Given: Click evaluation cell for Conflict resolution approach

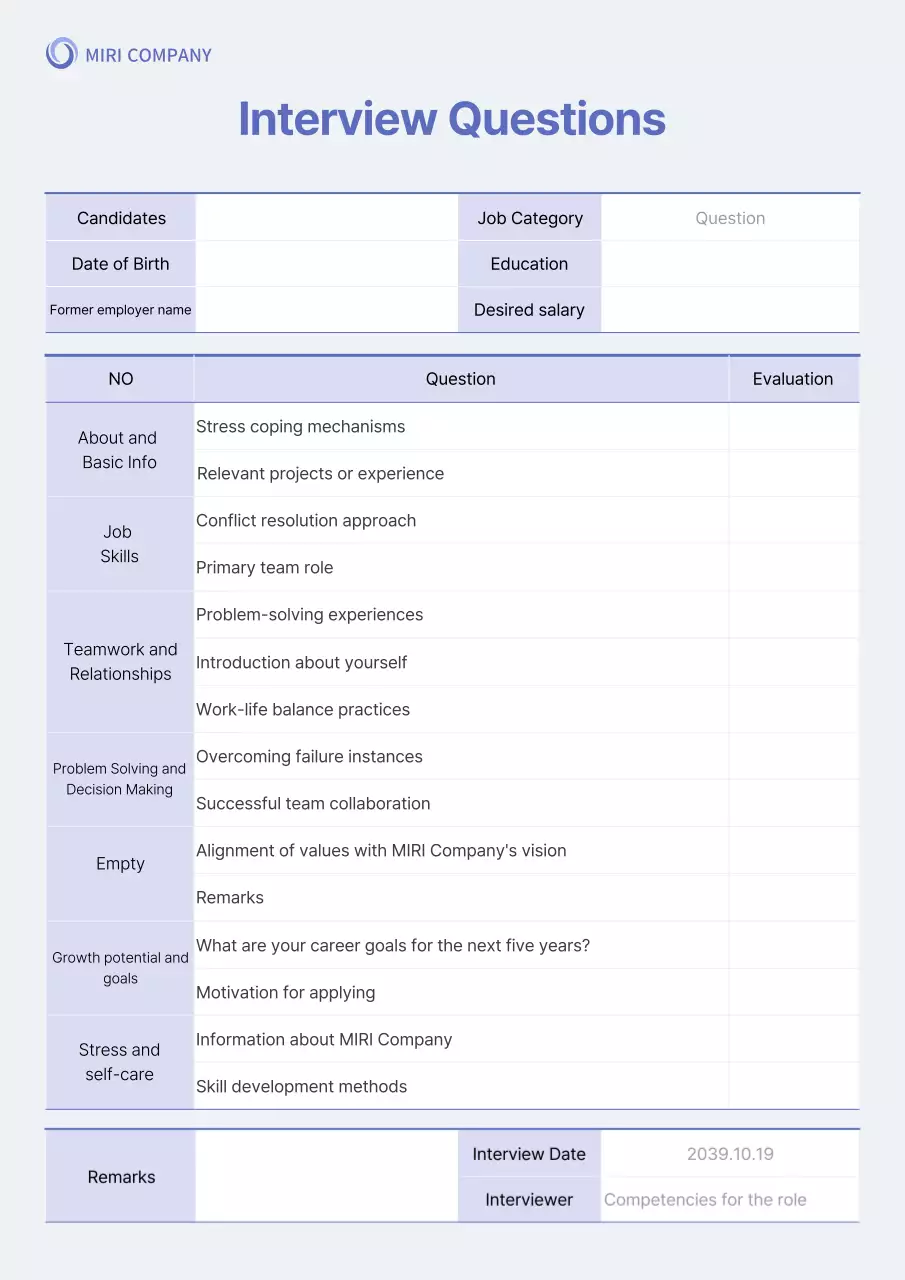Looking at the screenshot, I should click(793, 521).
